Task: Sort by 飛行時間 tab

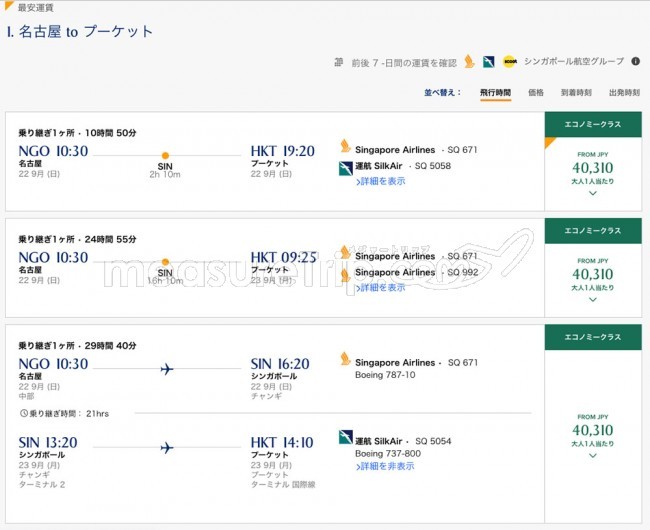Action: point(495,92)
